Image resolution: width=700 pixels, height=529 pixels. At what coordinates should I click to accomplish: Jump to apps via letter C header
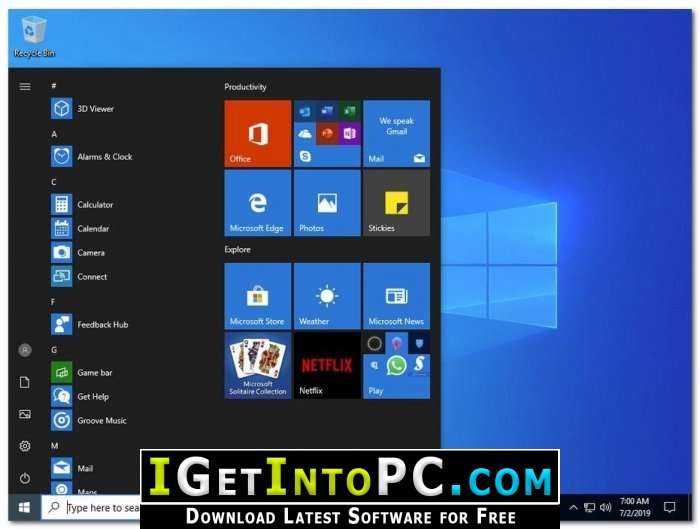54,182
